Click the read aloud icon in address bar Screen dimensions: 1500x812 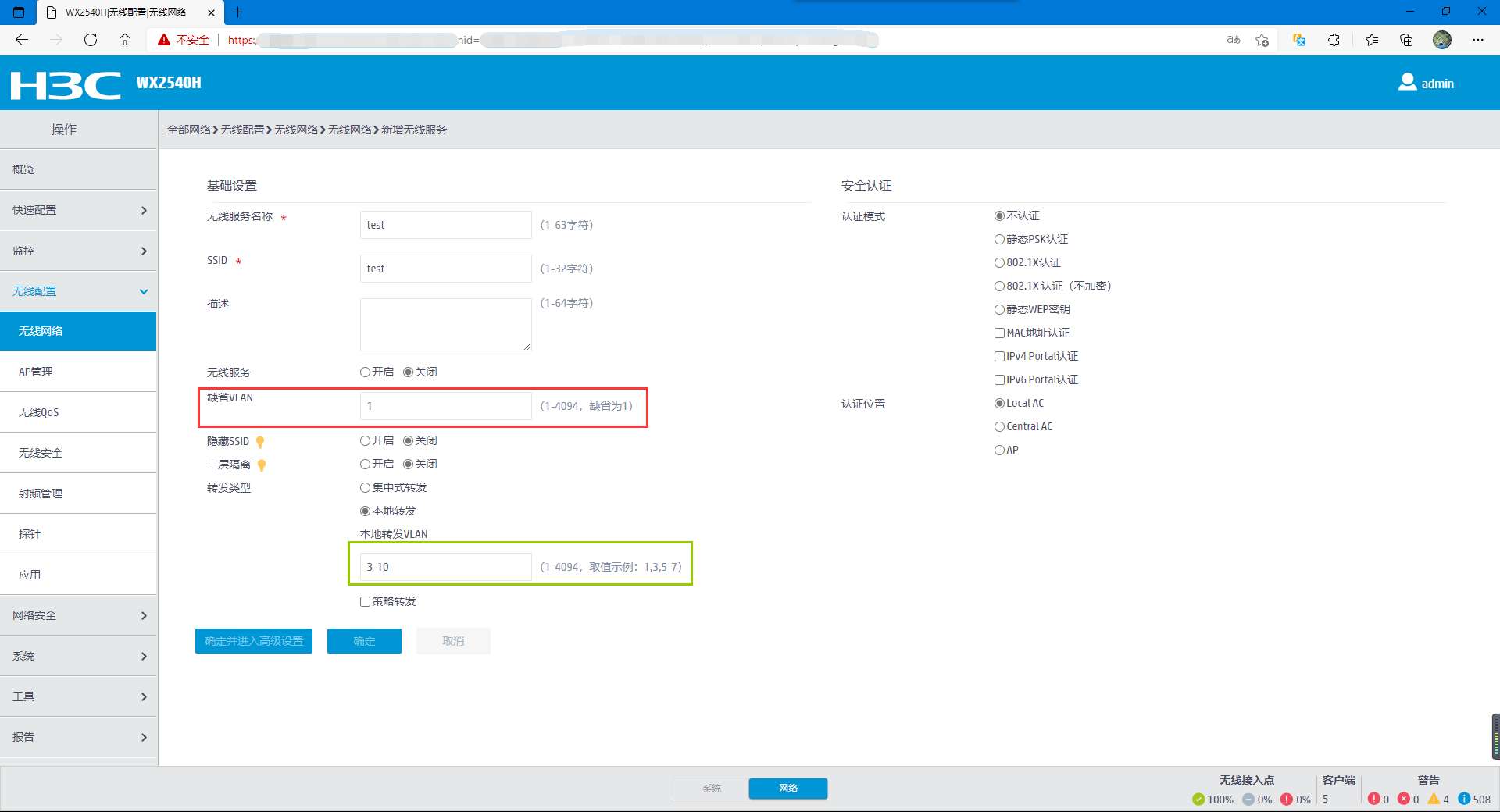coord(1234,40)
